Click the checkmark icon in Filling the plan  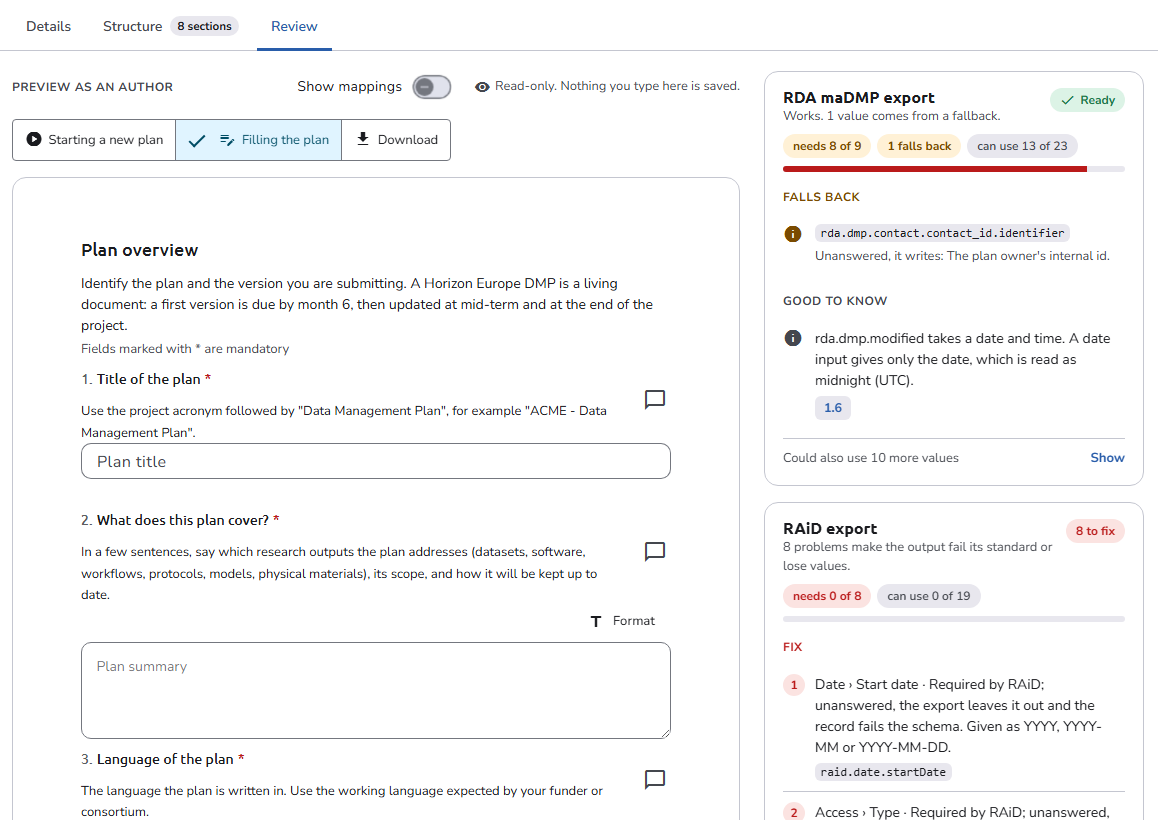pos(196,140)
